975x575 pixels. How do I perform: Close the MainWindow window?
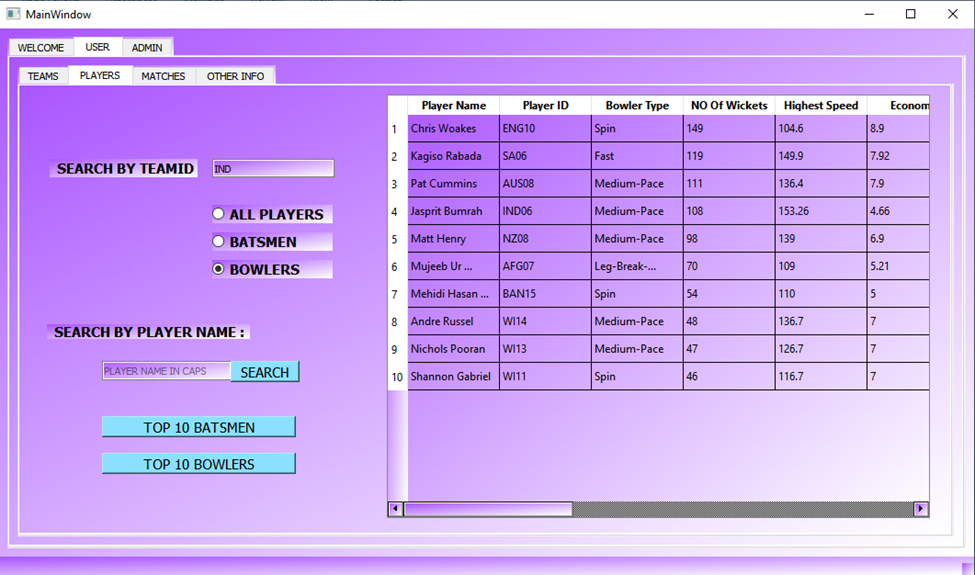953,14
